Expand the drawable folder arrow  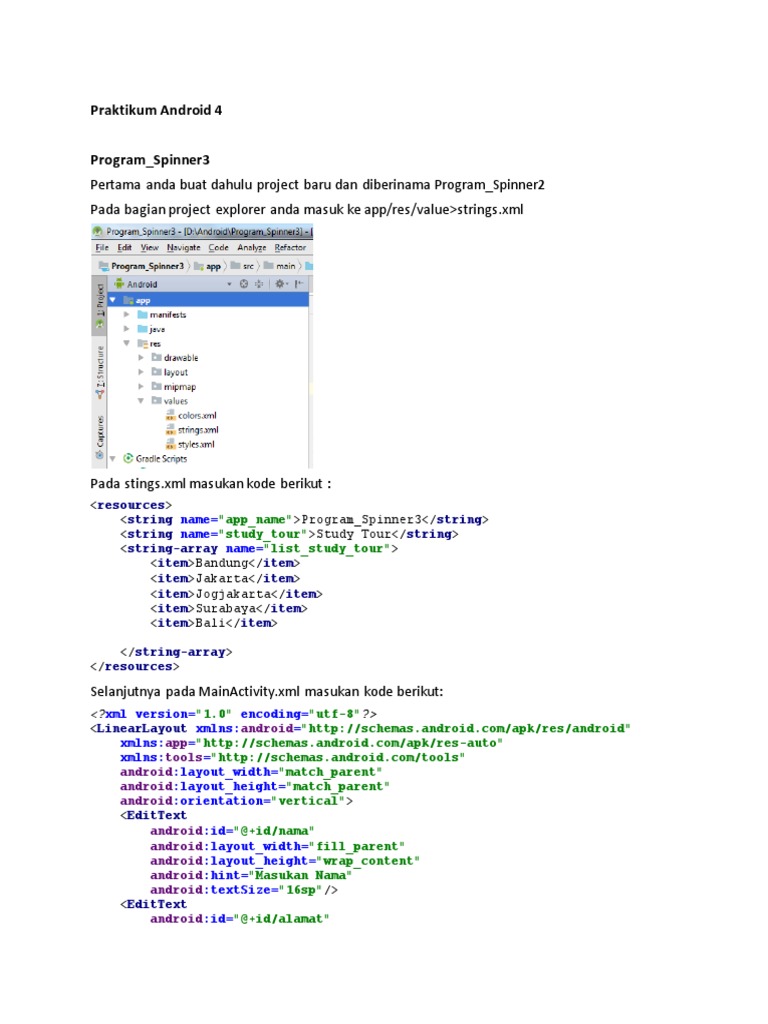click(x=141, y=357)
